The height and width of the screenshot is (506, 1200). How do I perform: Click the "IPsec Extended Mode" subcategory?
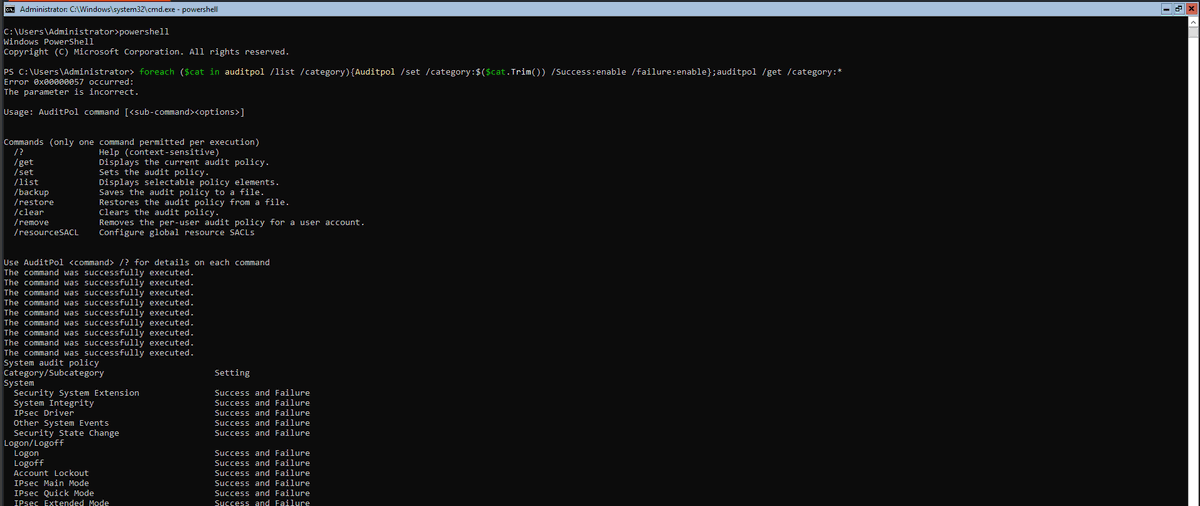tap(62, 502)
